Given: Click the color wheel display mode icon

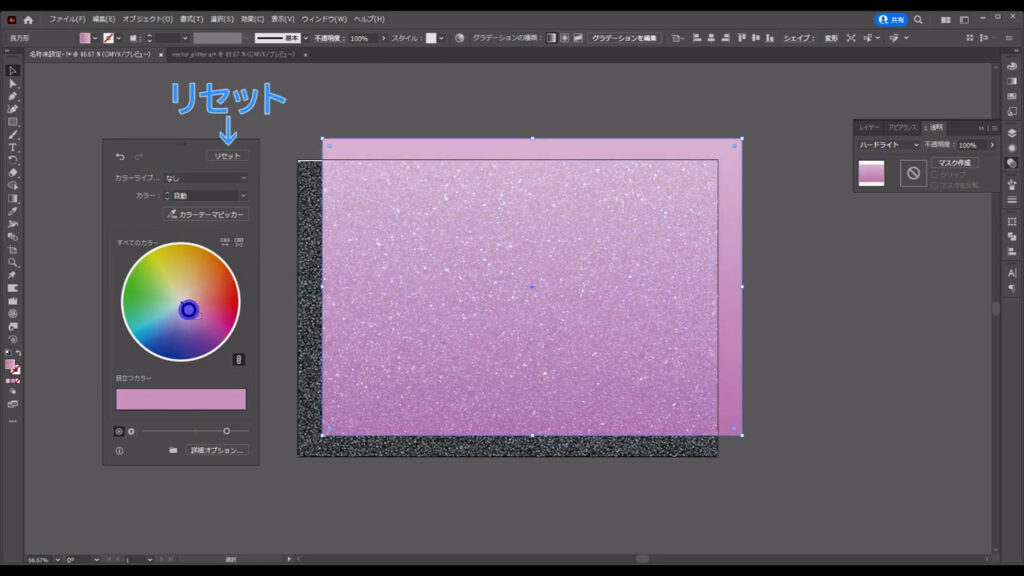Looking at the screenshot, I should tap(224, 241).
